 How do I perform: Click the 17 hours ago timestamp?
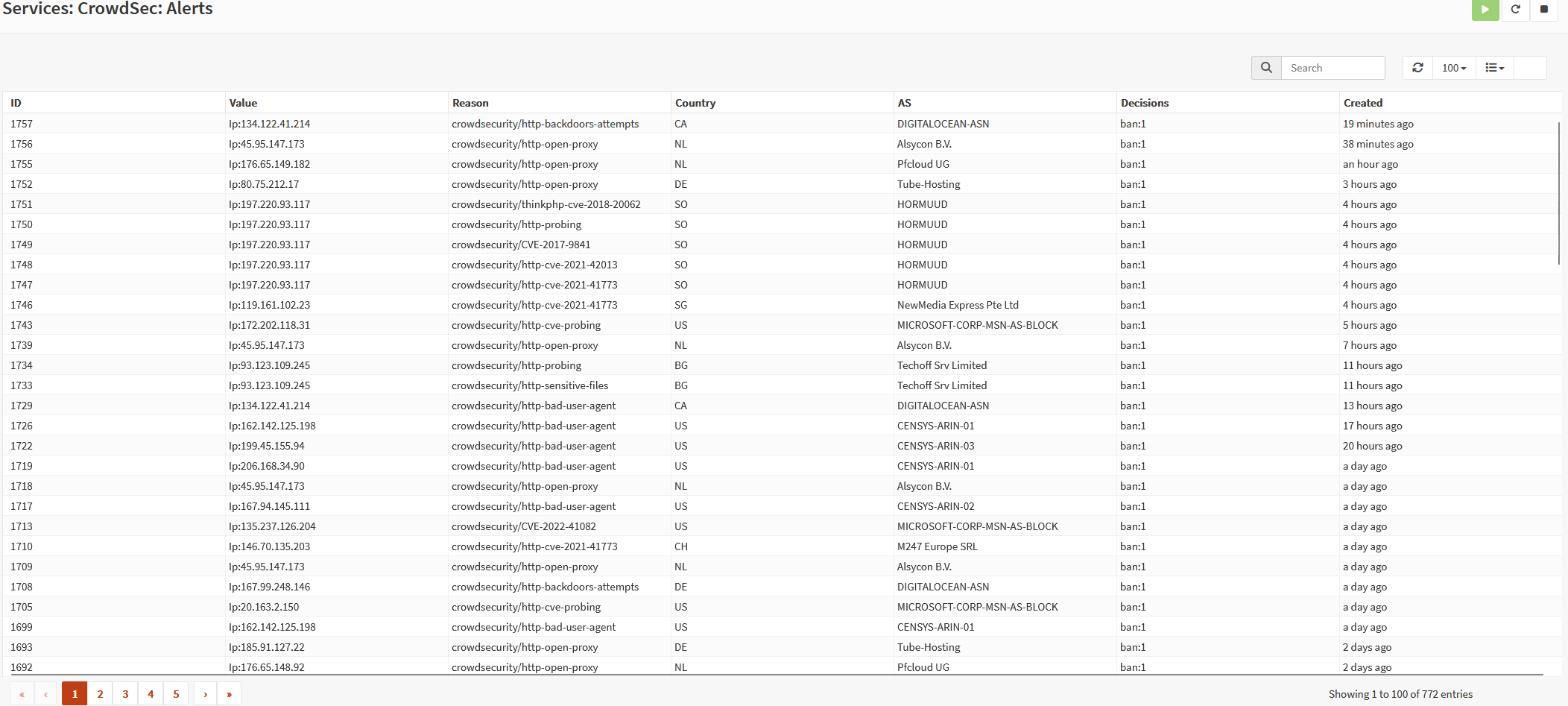coord(1373,426)
